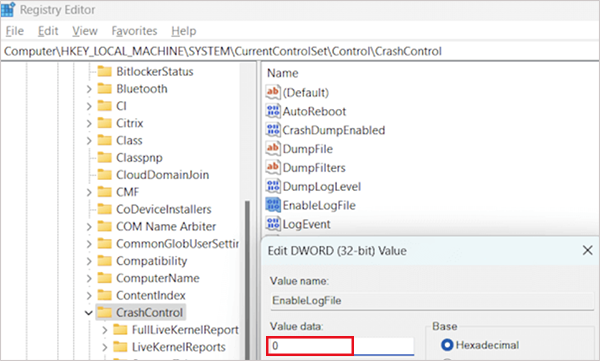
Task: Select the DumpFile string value icon
Action: (x=273, y=149)
